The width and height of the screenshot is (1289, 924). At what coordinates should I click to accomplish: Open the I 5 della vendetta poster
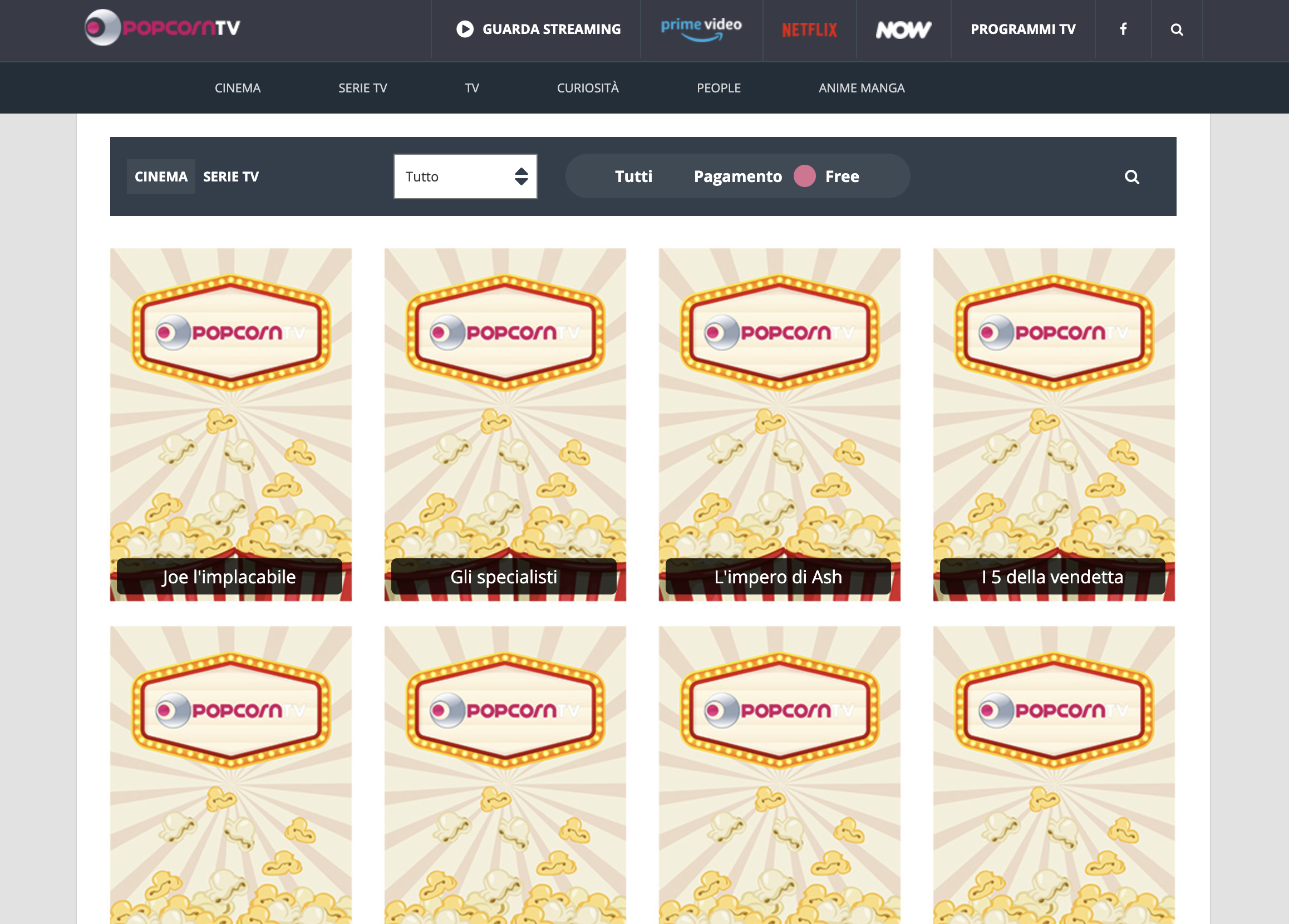(x=1054, y=424)
